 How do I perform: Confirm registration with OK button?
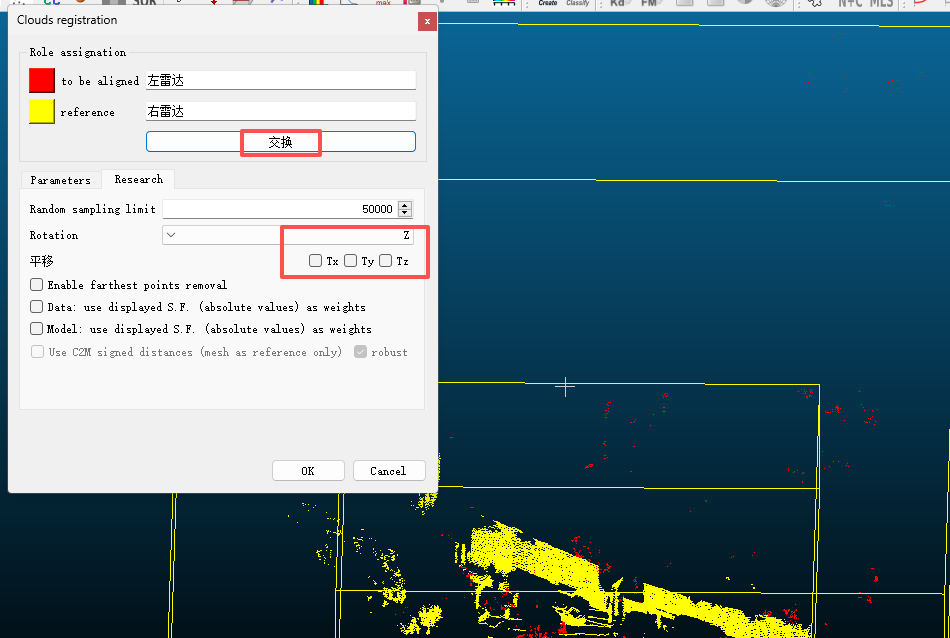pyautogui.click(x=308, y=470)
